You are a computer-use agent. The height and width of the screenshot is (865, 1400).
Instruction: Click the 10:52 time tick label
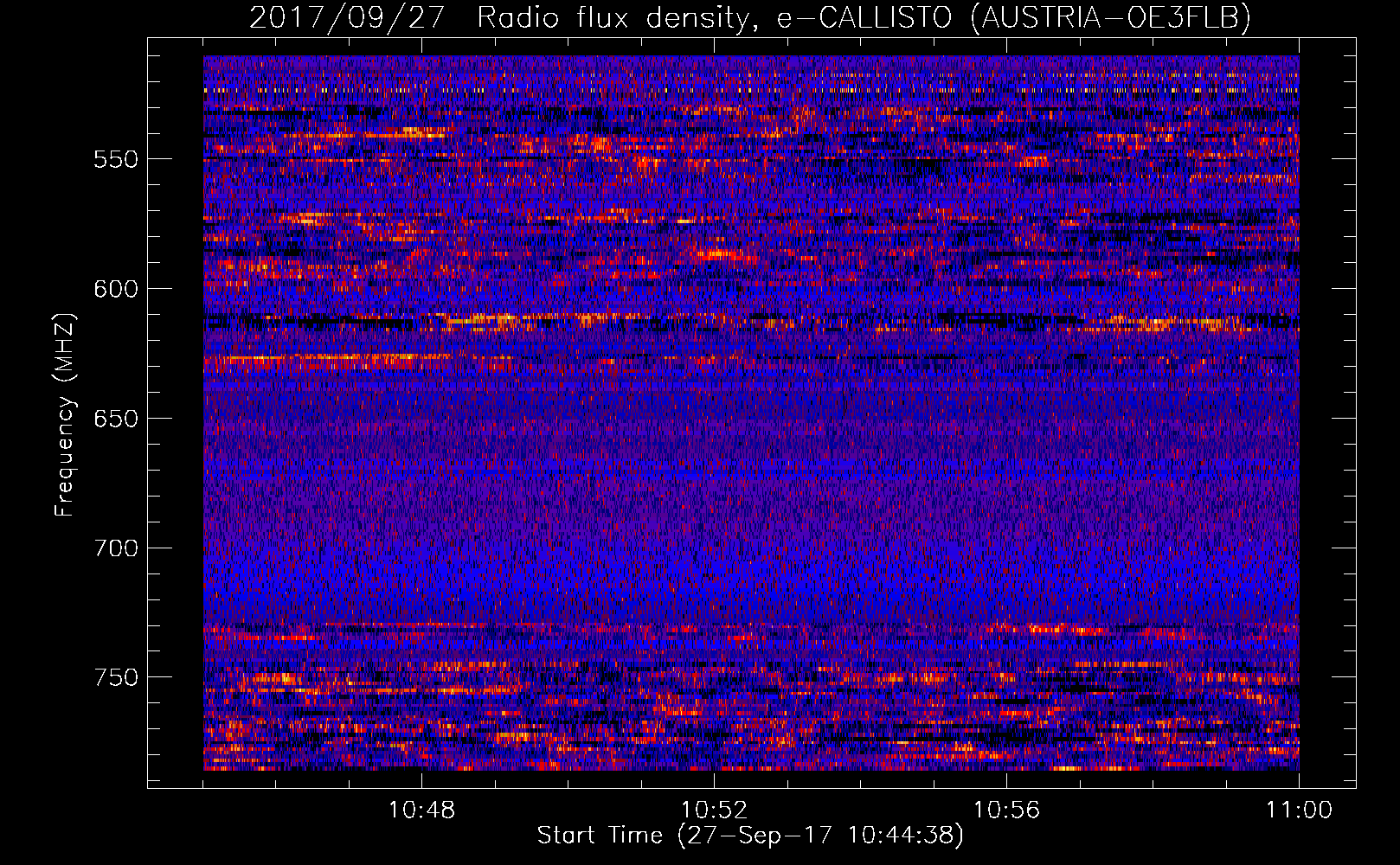[x=714, y=811]
